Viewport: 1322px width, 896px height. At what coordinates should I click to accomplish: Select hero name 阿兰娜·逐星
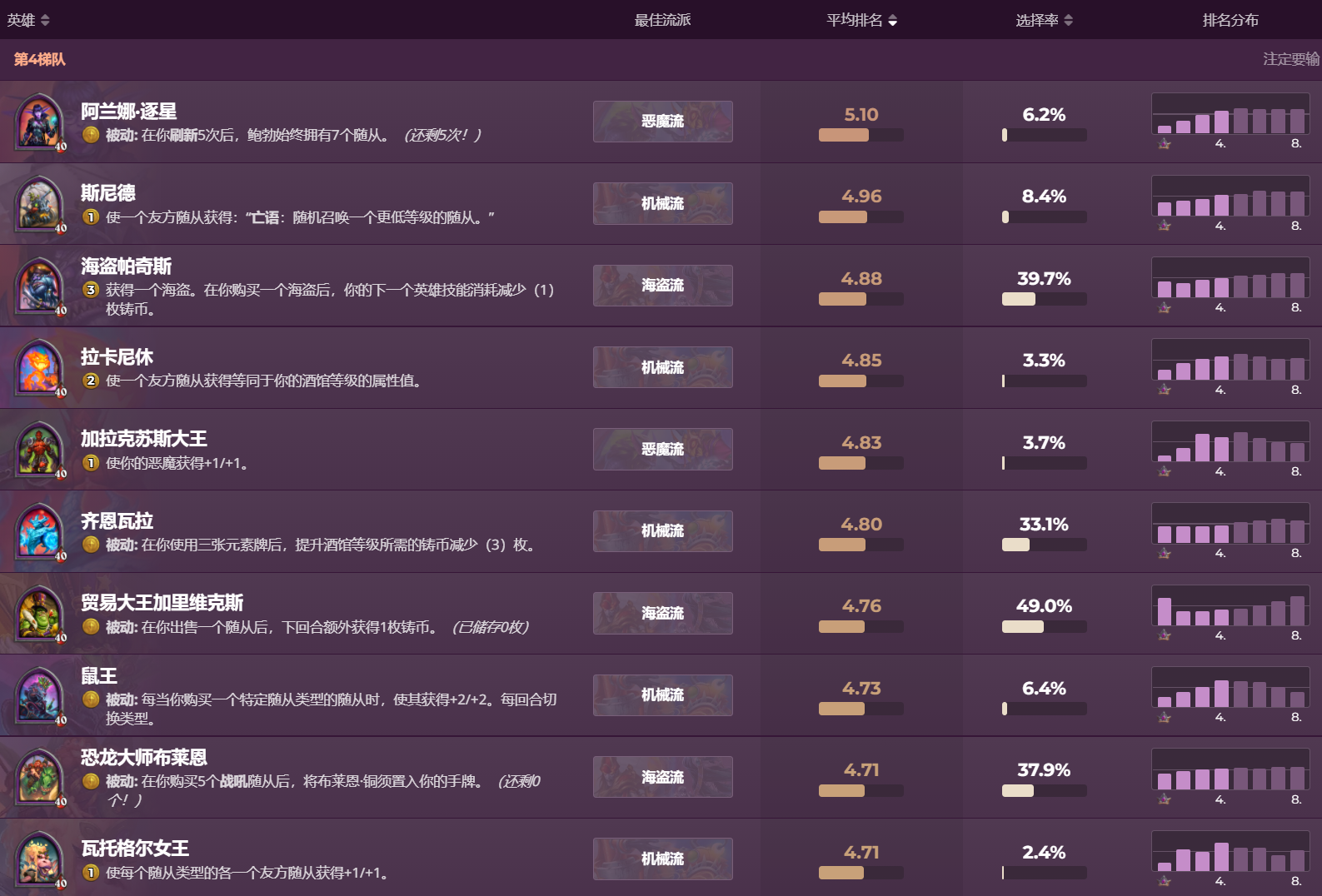(129, 112)
